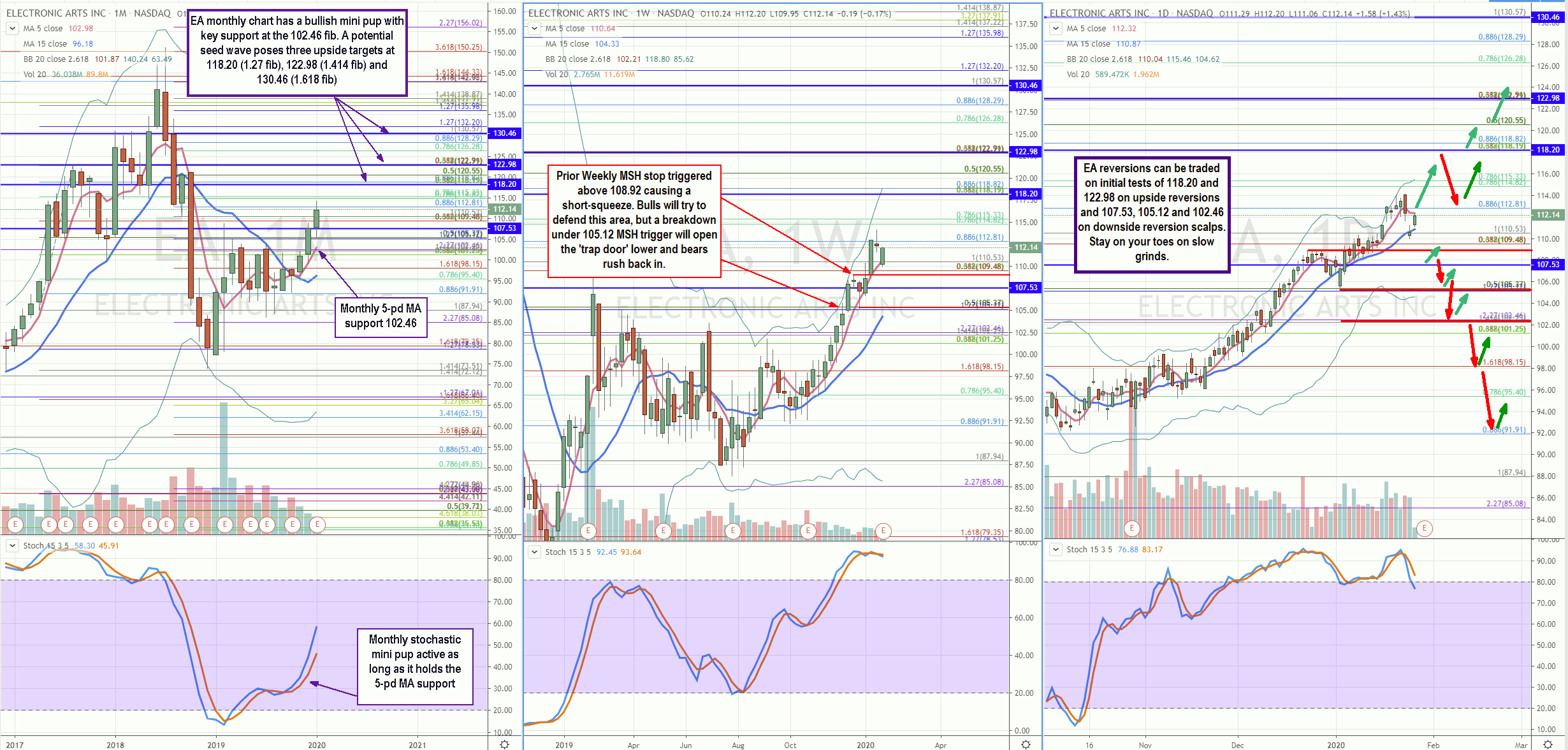Click 107.53 price label on weekly chart
The image size is (1568, 750).
(x=1026, y=288)
